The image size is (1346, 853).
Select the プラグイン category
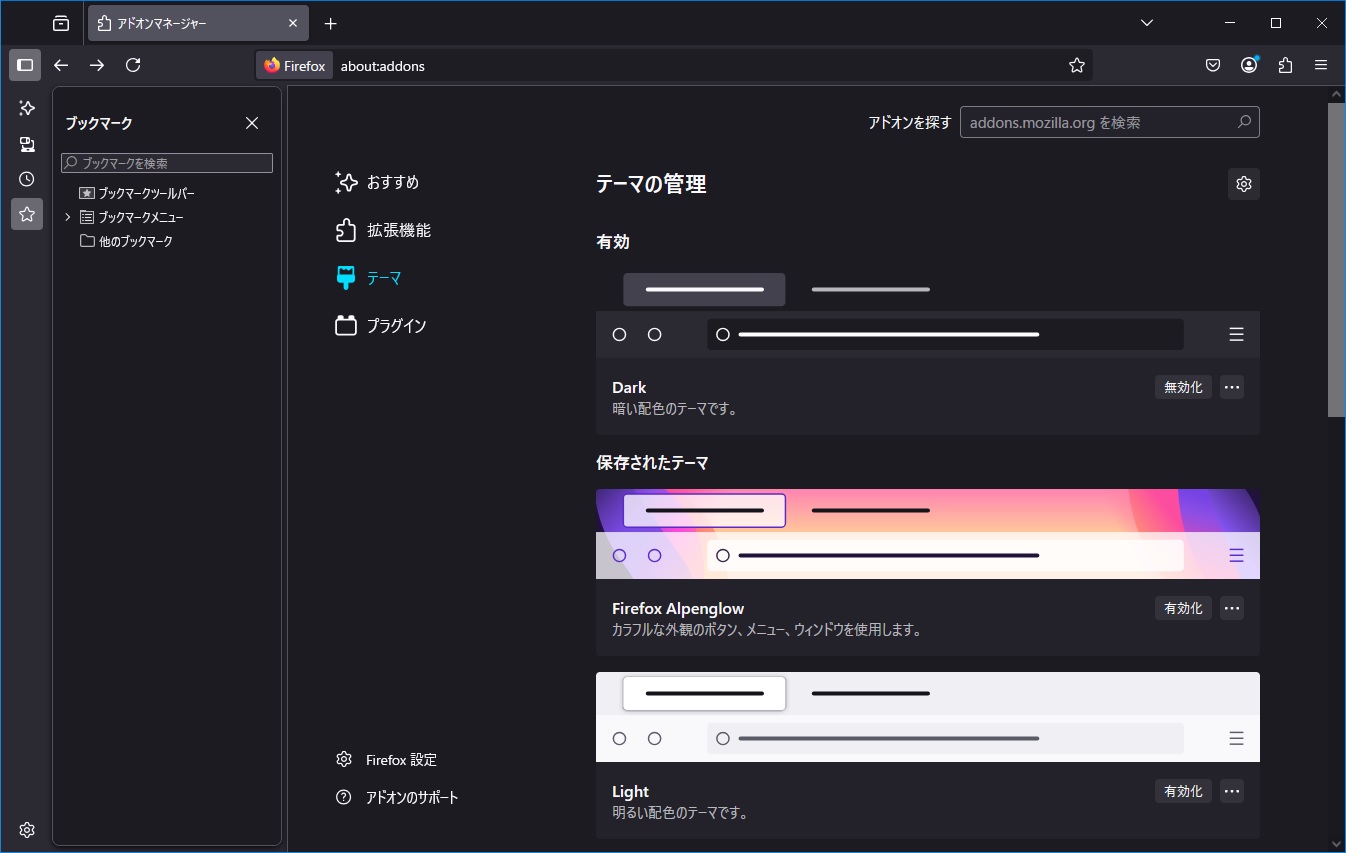click(x=395, y=326)
